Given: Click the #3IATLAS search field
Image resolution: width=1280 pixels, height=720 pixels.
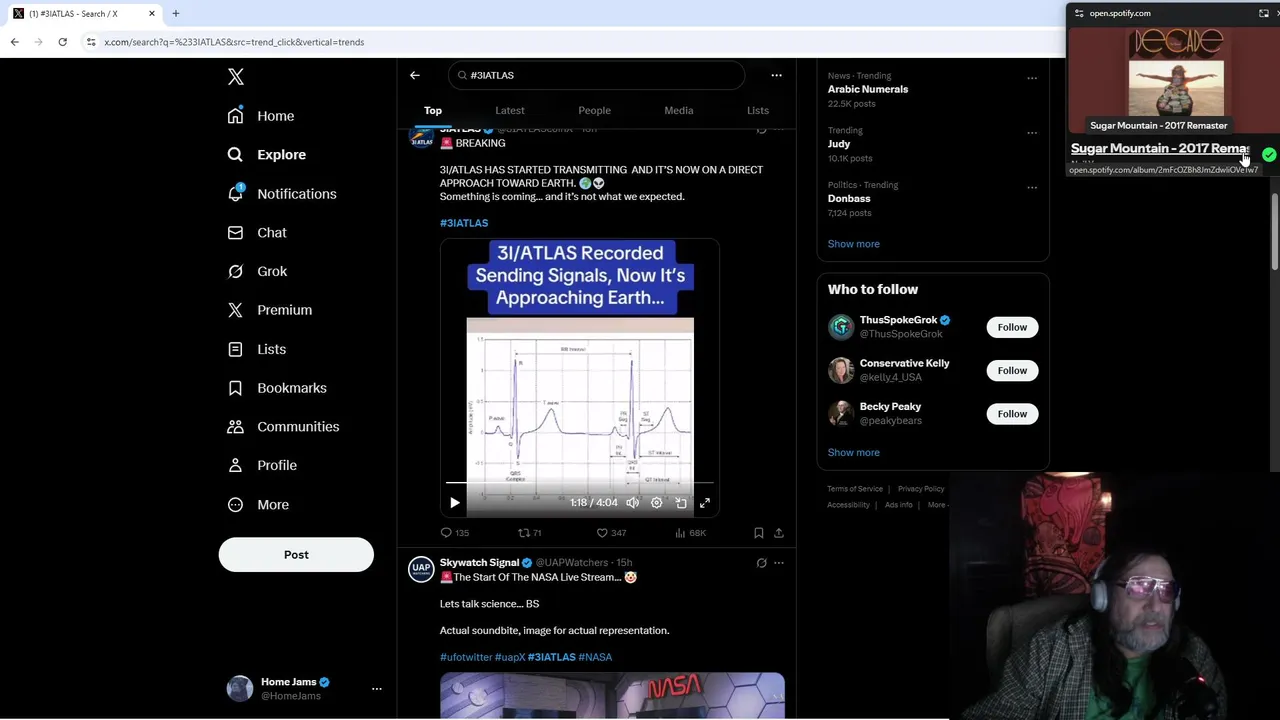Looking at the screenshot, I should tap(597, 75).
